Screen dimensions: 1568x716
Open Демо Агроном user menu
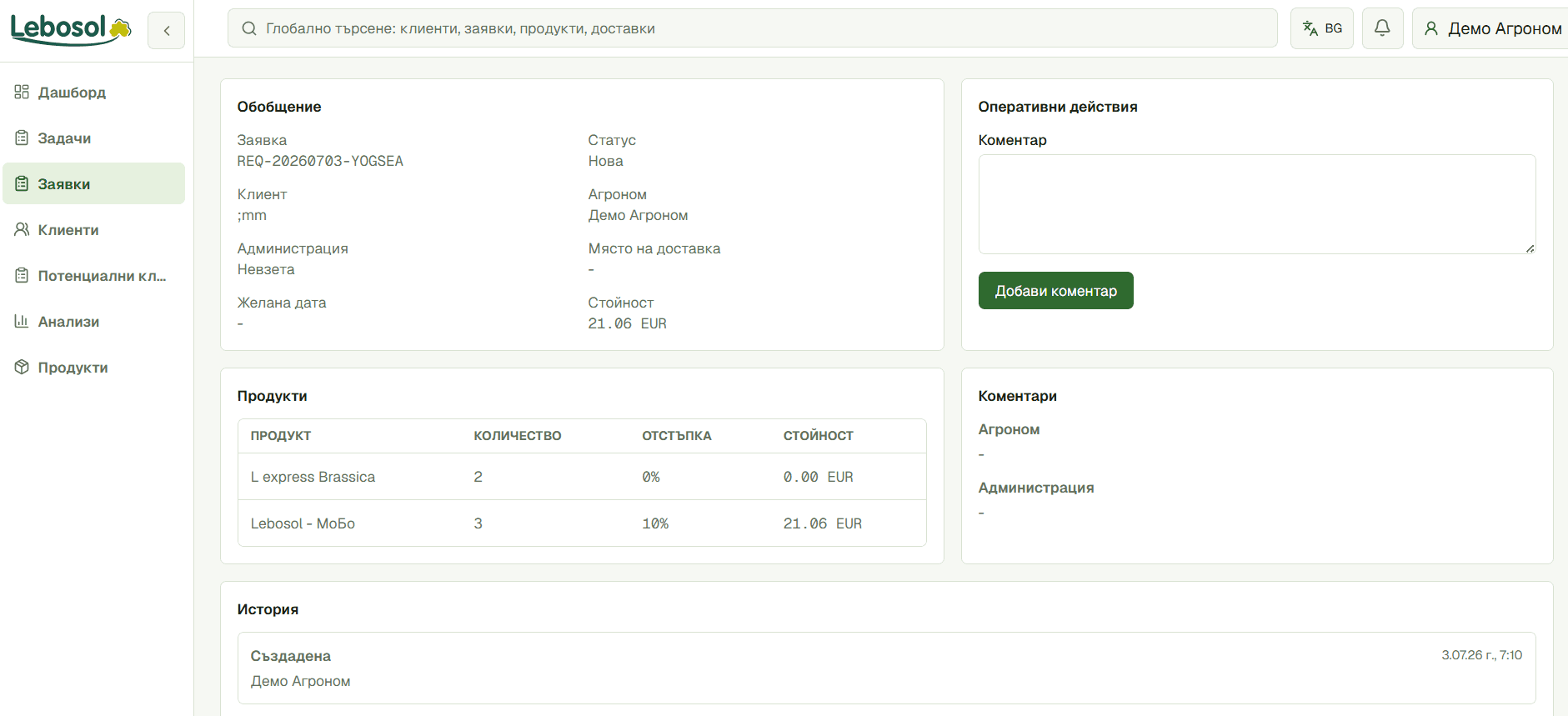pyautogui.click(x=1491, y=28)
